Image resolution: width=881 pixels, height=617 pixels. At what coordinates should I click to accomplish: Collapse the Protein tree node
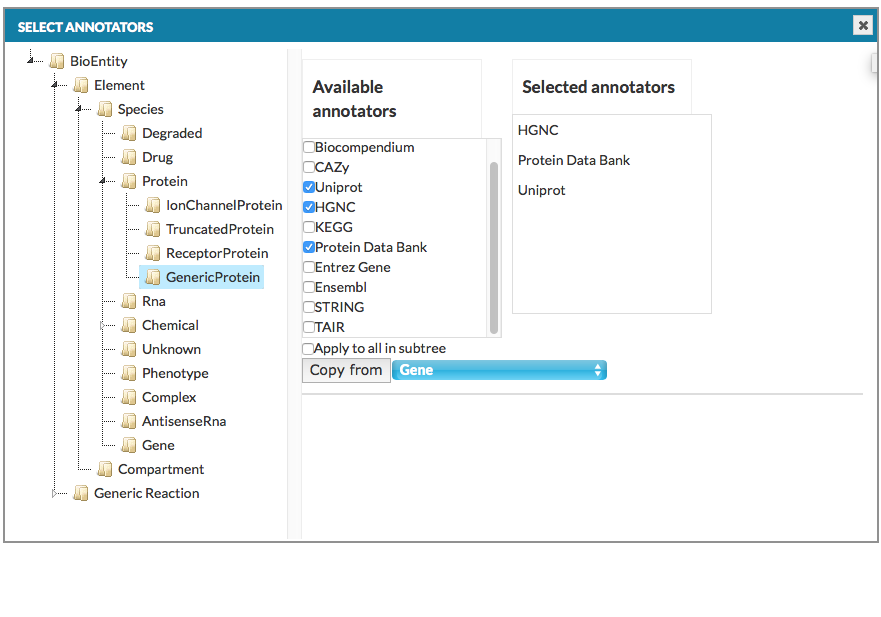click(x=103, y=181)
